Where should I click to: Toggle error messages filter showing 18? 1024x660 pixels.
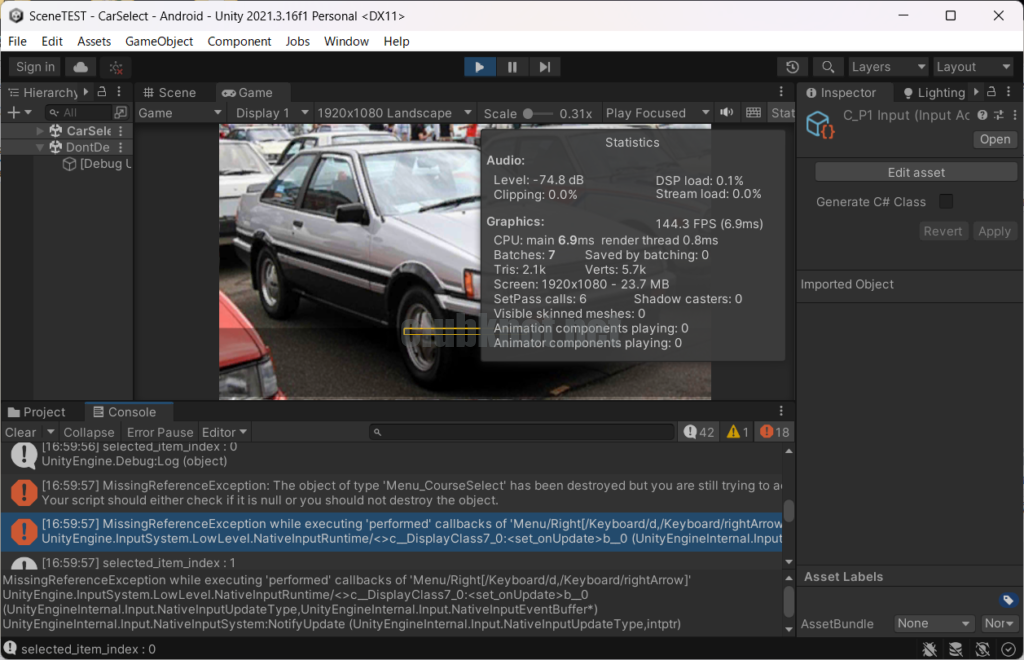774,432
